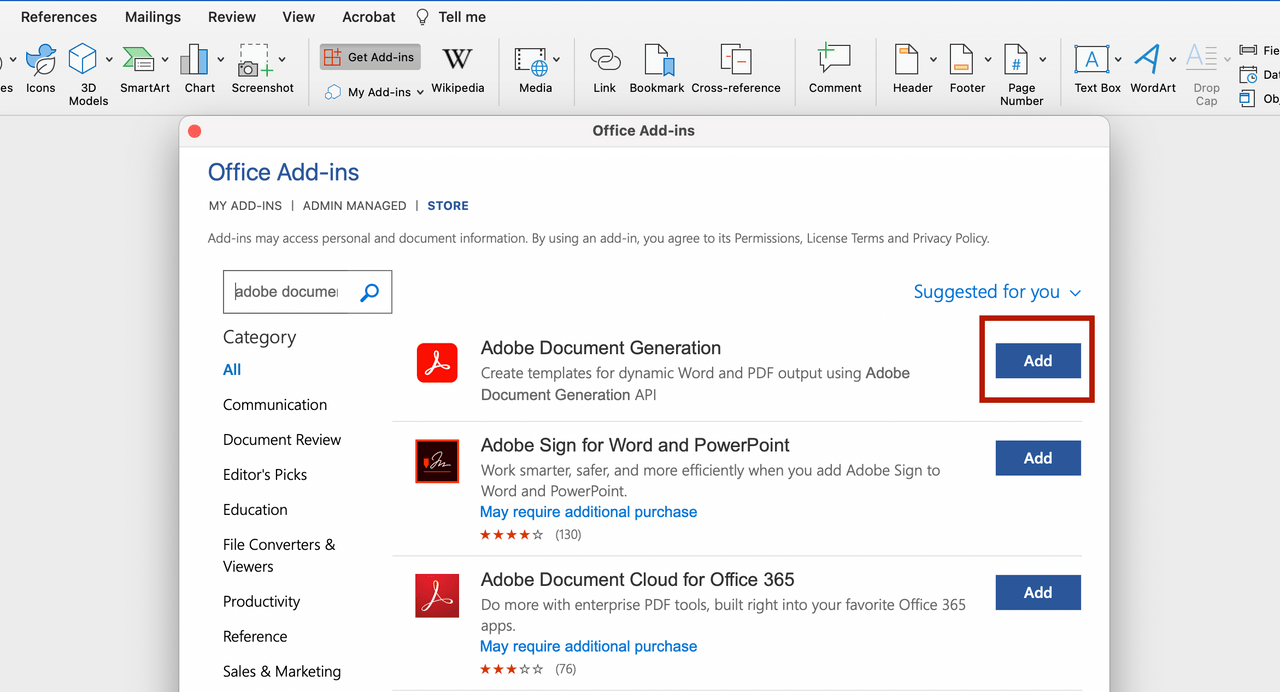Click the search magnifier icon

[370, 292]
